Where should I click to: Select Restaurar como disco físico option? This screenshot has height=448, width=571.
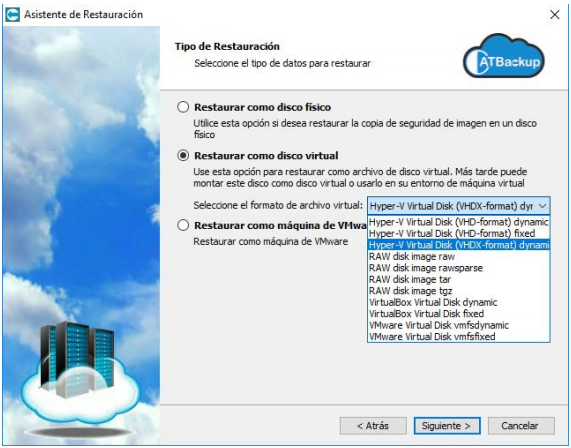tap(183, 107)
